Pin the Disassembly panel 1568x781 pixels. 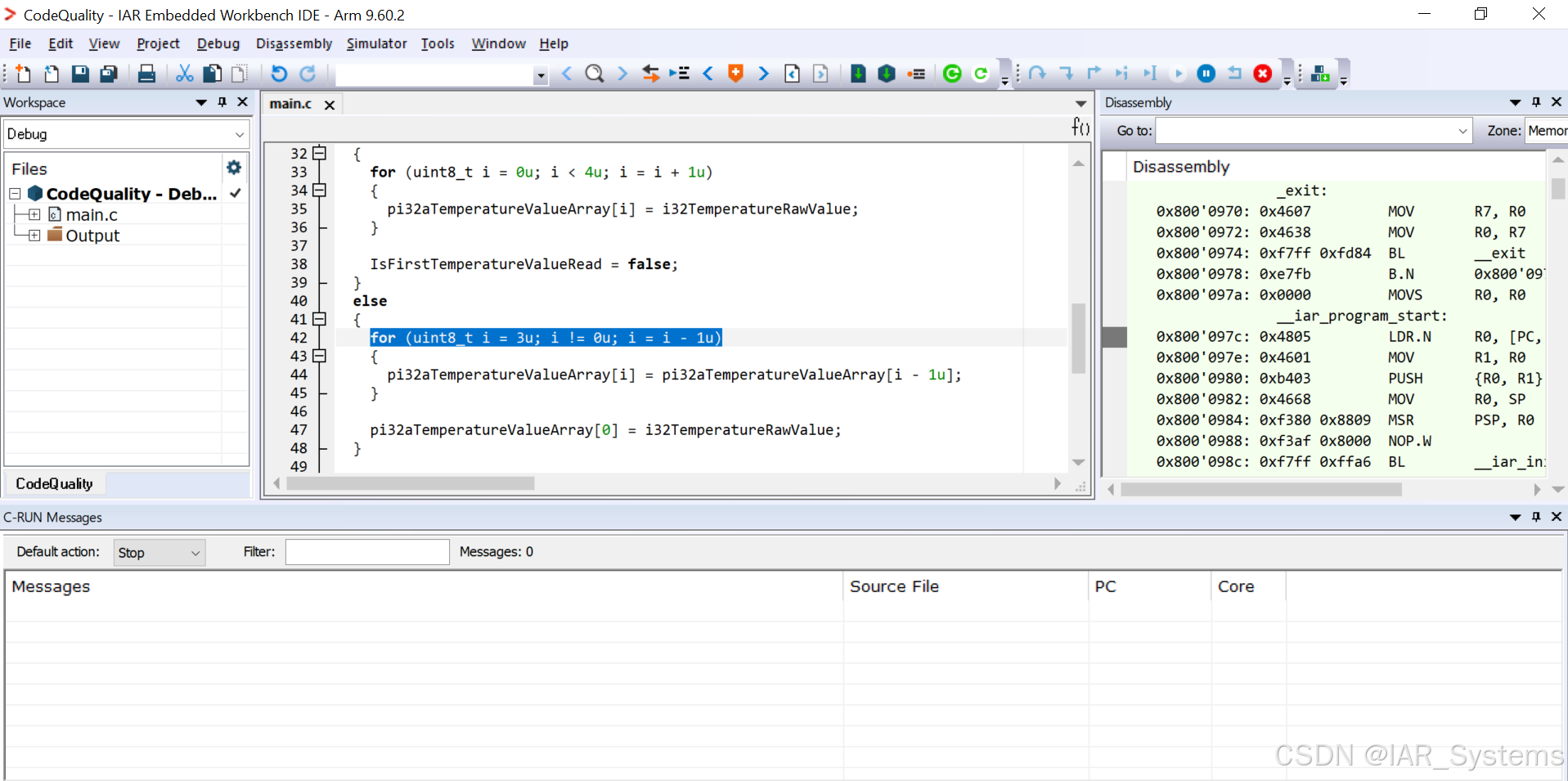[x=1536, y=102]
